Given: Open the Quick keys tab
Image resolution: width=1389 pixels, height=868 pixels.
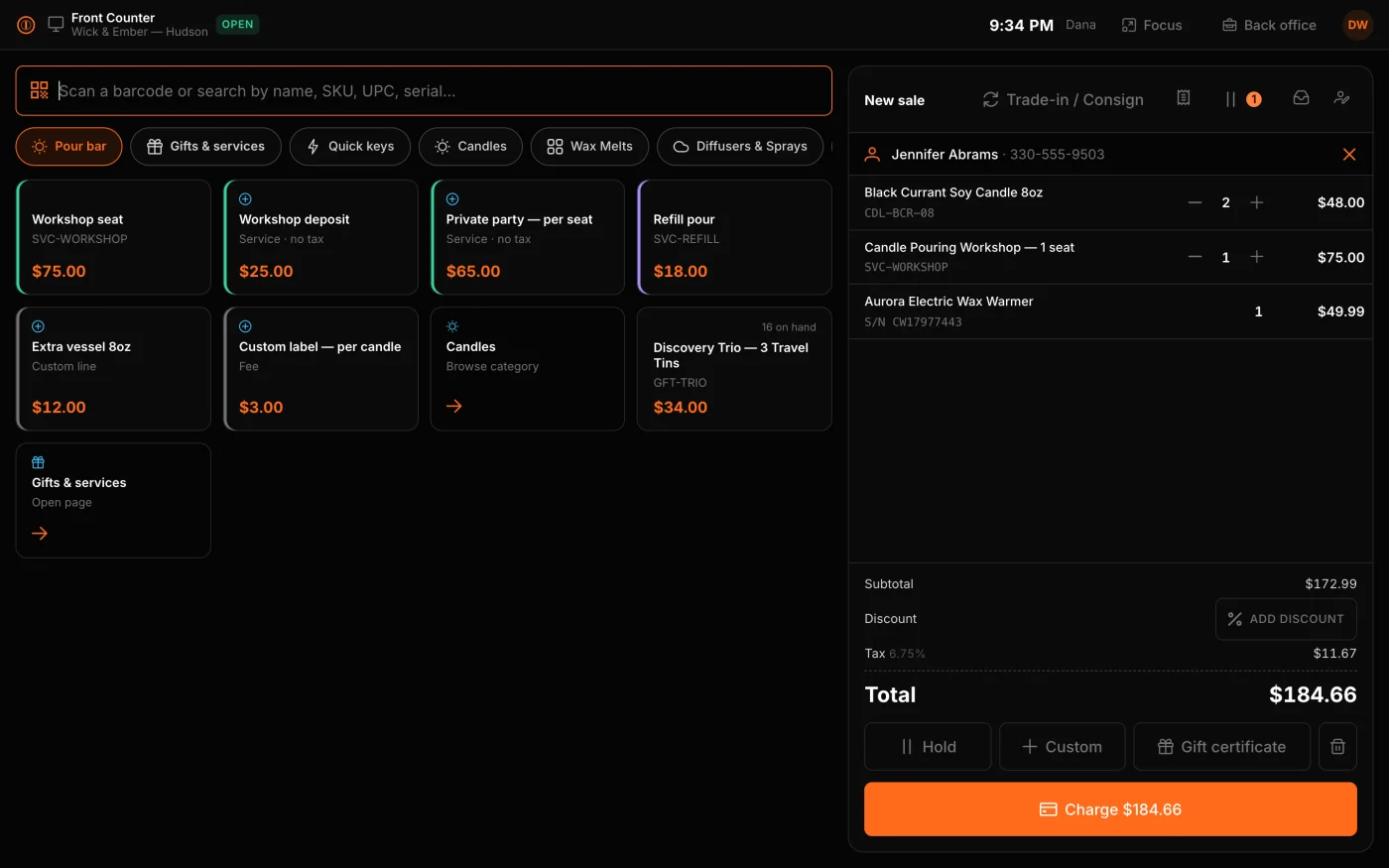Looking at the screenshot, I should (349, 147).
